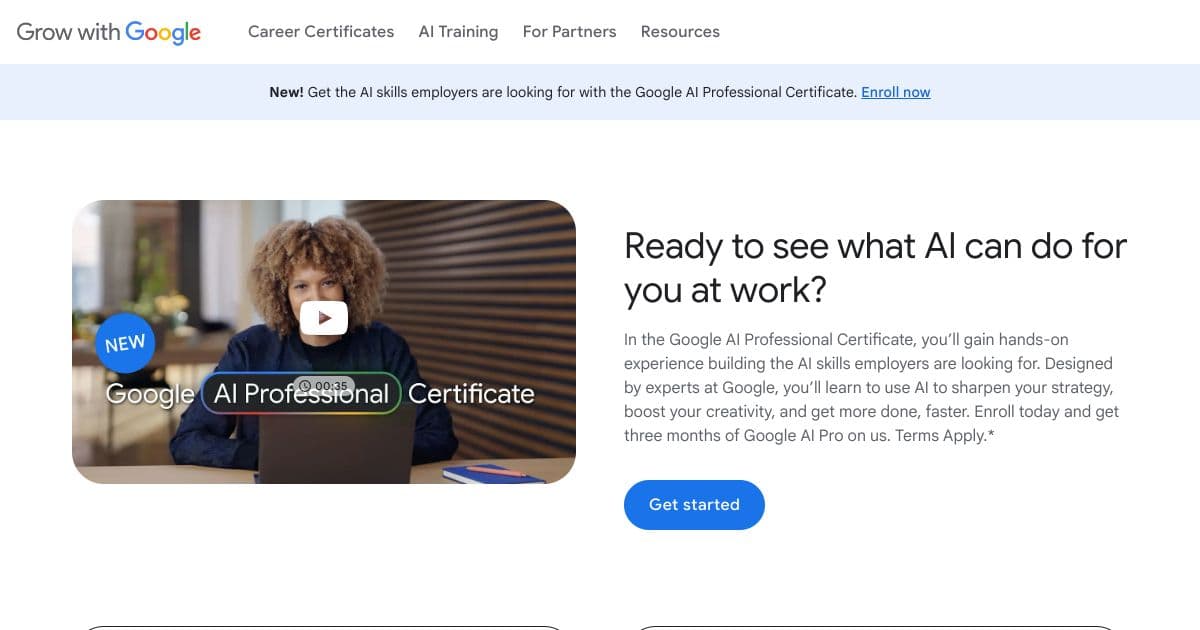Click the 00:35 clock duration badge
Image resolution: width=1200 pixels, height=630 pixels.
(324, 385)
